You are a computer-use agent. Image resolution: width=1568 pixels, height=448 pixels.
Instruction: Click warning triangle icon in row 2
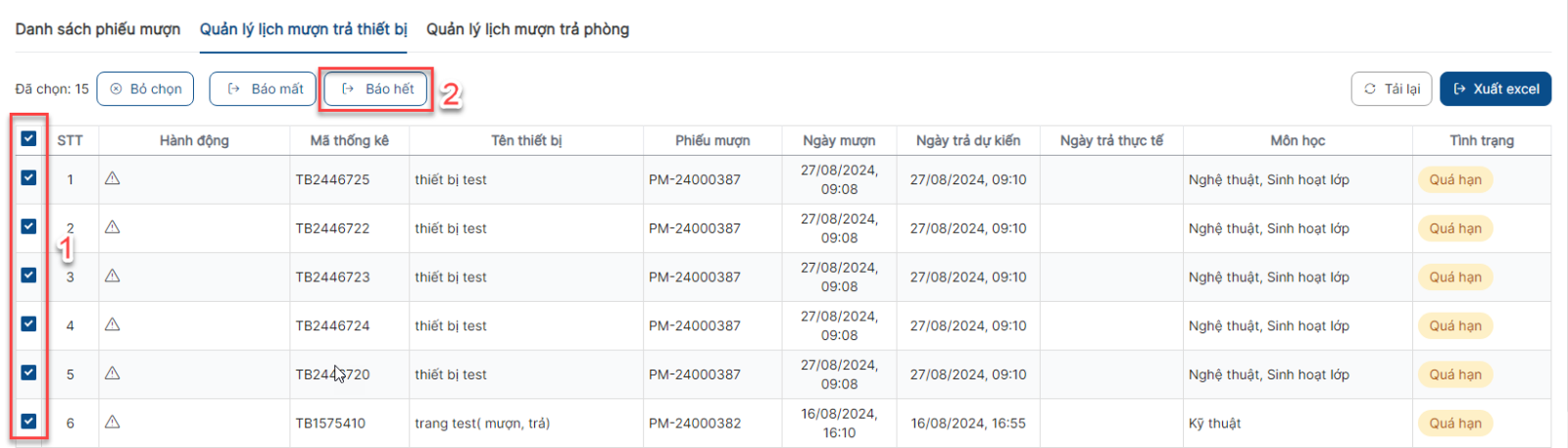point(113,227)
